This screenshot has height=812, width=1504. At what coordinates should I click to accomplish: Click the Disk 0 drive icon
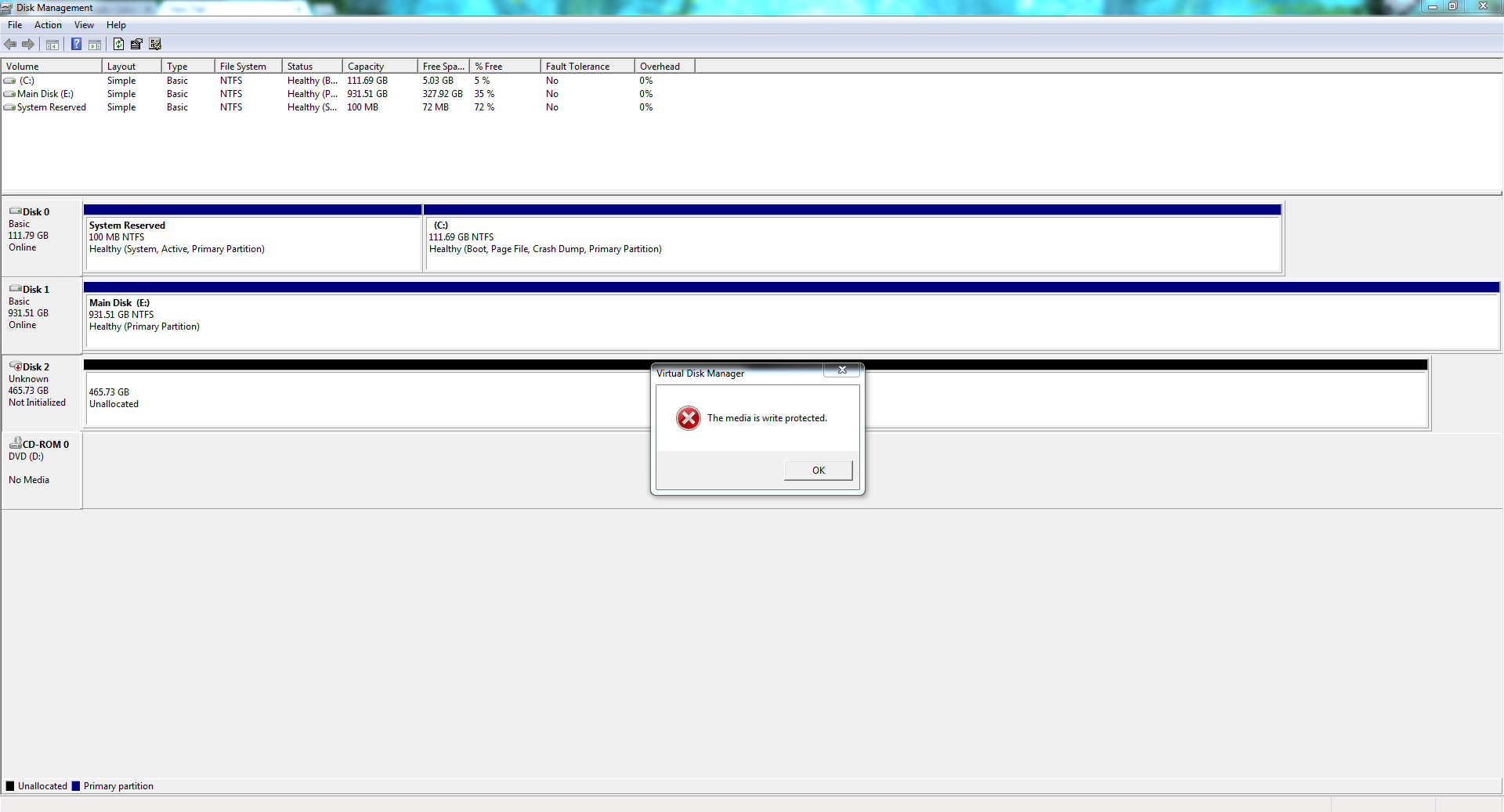point(15,211)
